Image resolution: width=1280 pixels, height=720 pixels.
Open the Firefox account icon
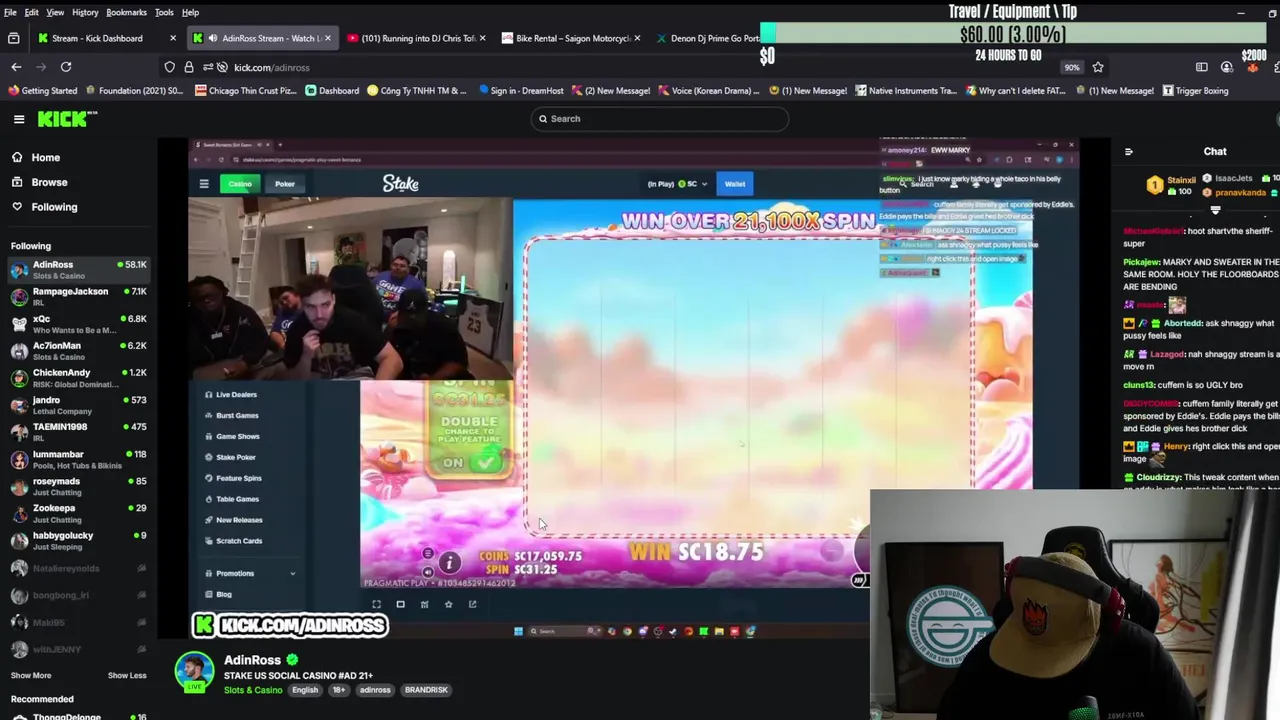(1227, 67)
